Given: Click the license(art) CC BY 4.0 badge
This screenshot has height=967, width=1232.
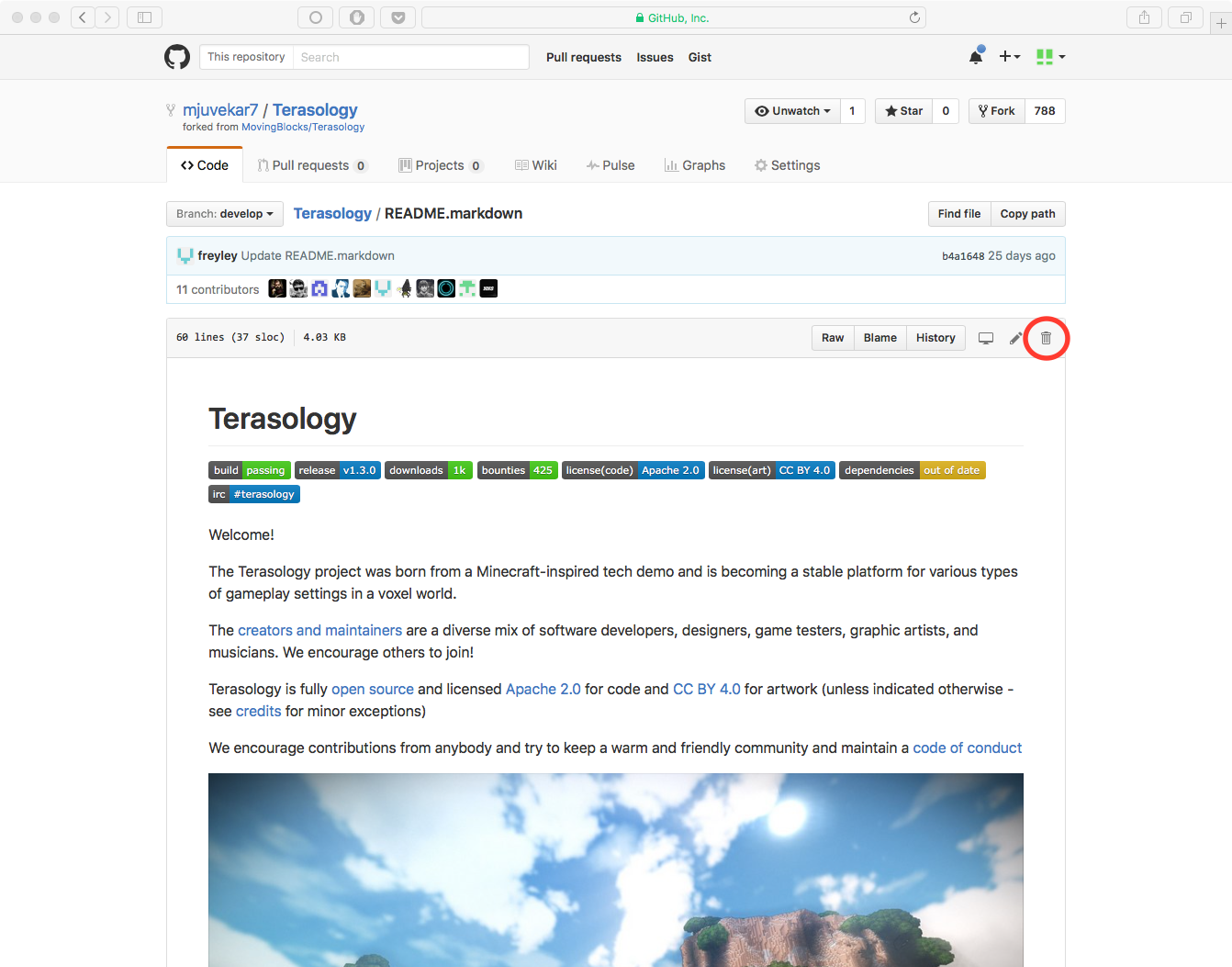Looking at the screenshot, I should (x=772, y=470).
